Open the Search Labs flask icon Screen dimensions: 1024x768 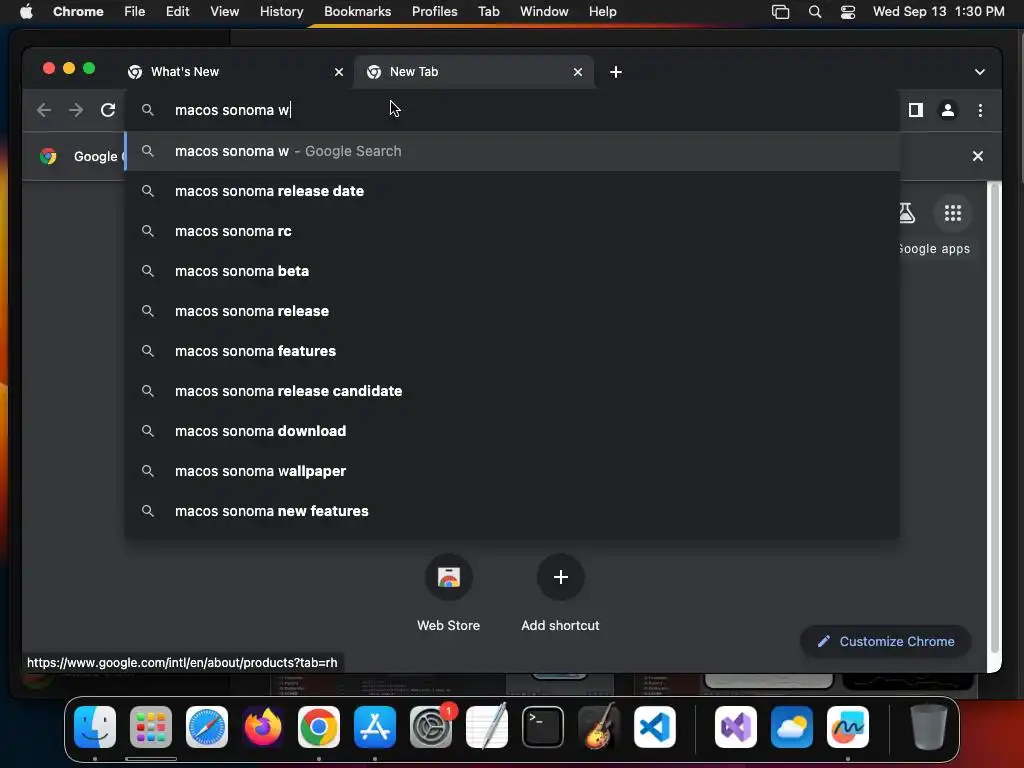906,213
